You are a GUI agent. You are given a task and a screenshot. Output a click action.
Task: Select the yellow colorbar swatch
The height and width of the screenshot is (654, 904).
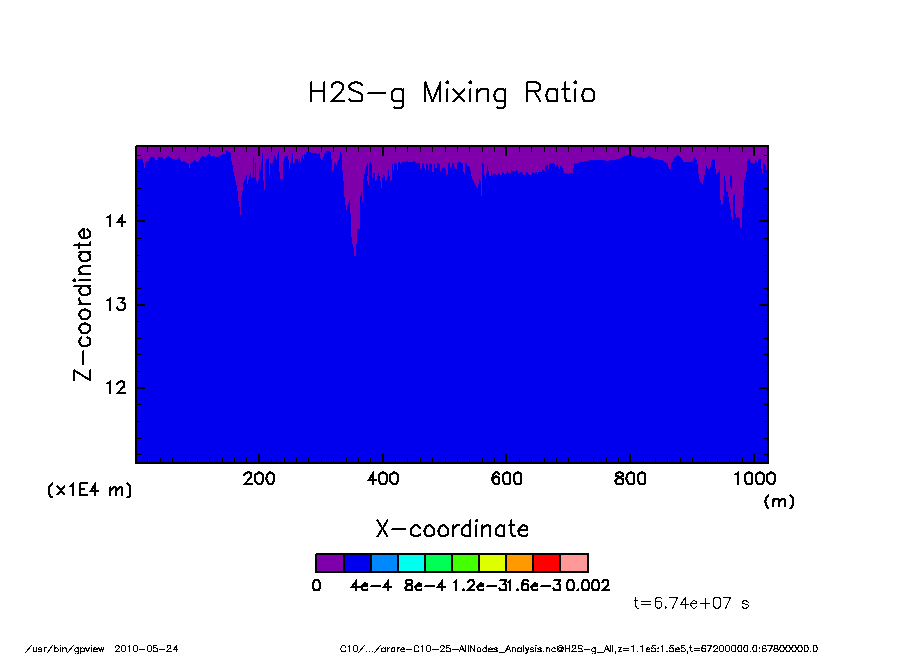pos(492,563)
